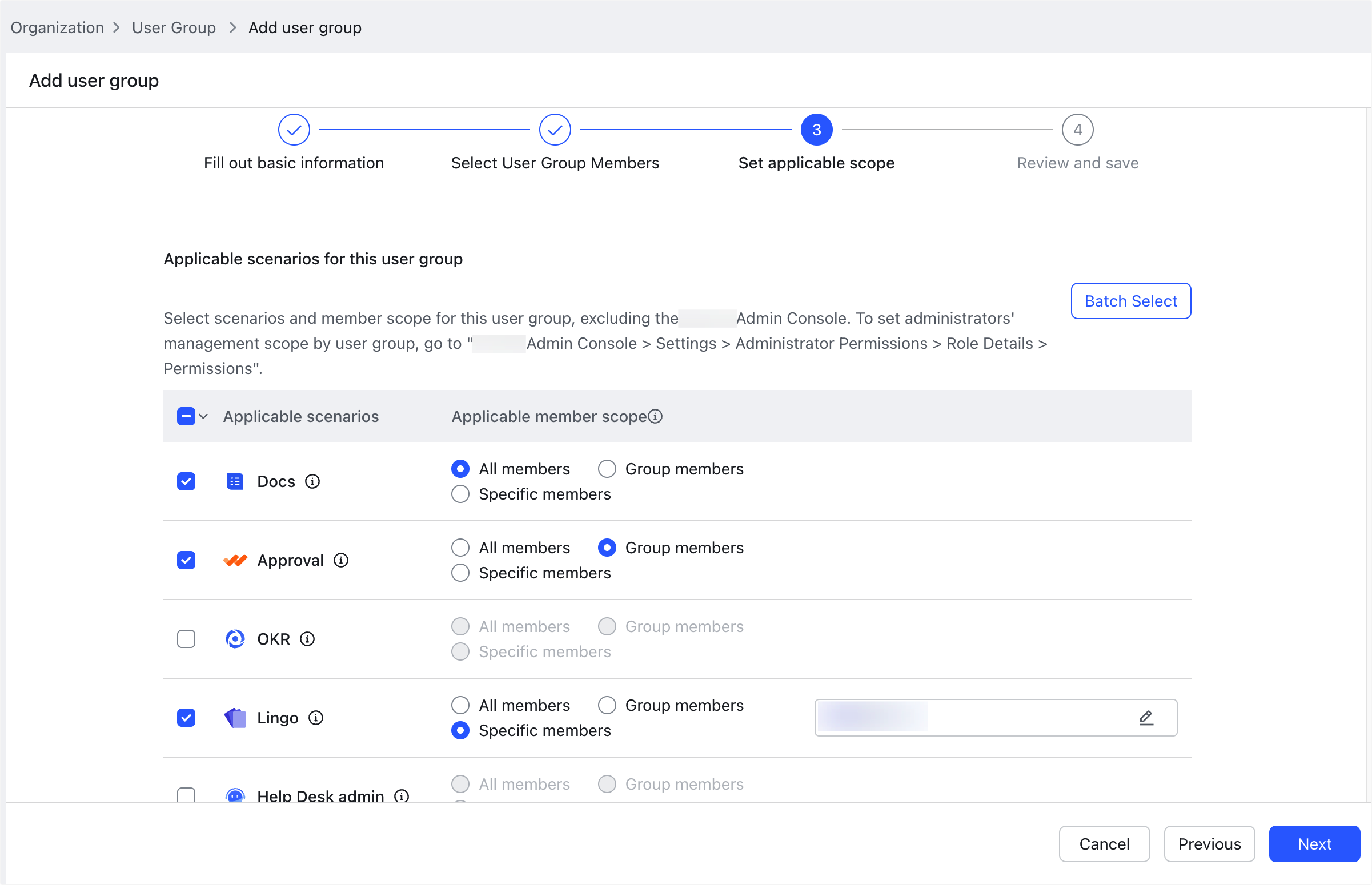Open info tooltip next to Lingo
This screenshot has width=1372, height=885.
[315, 718]
